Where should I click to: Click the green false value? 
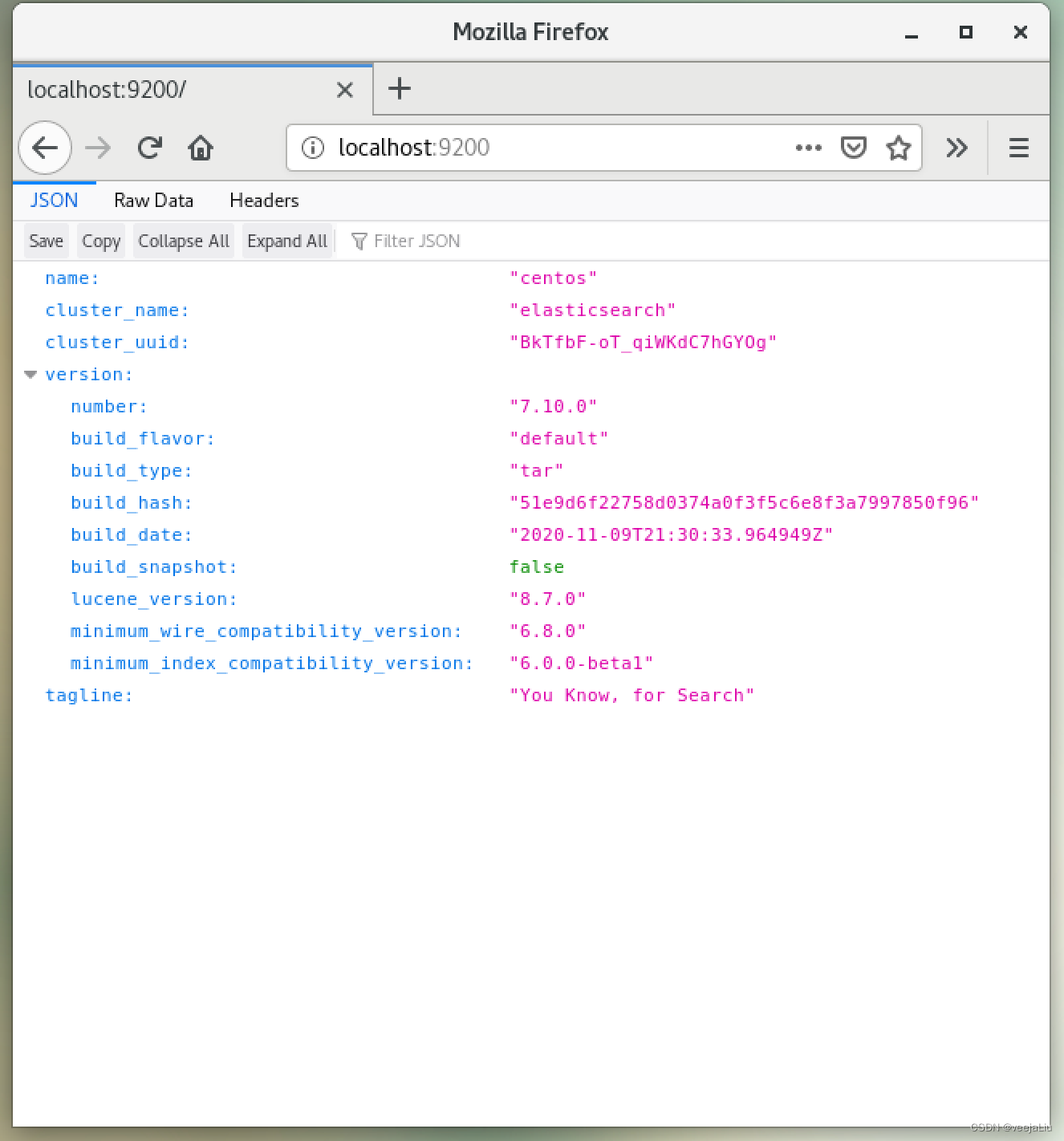coord(537,567)
